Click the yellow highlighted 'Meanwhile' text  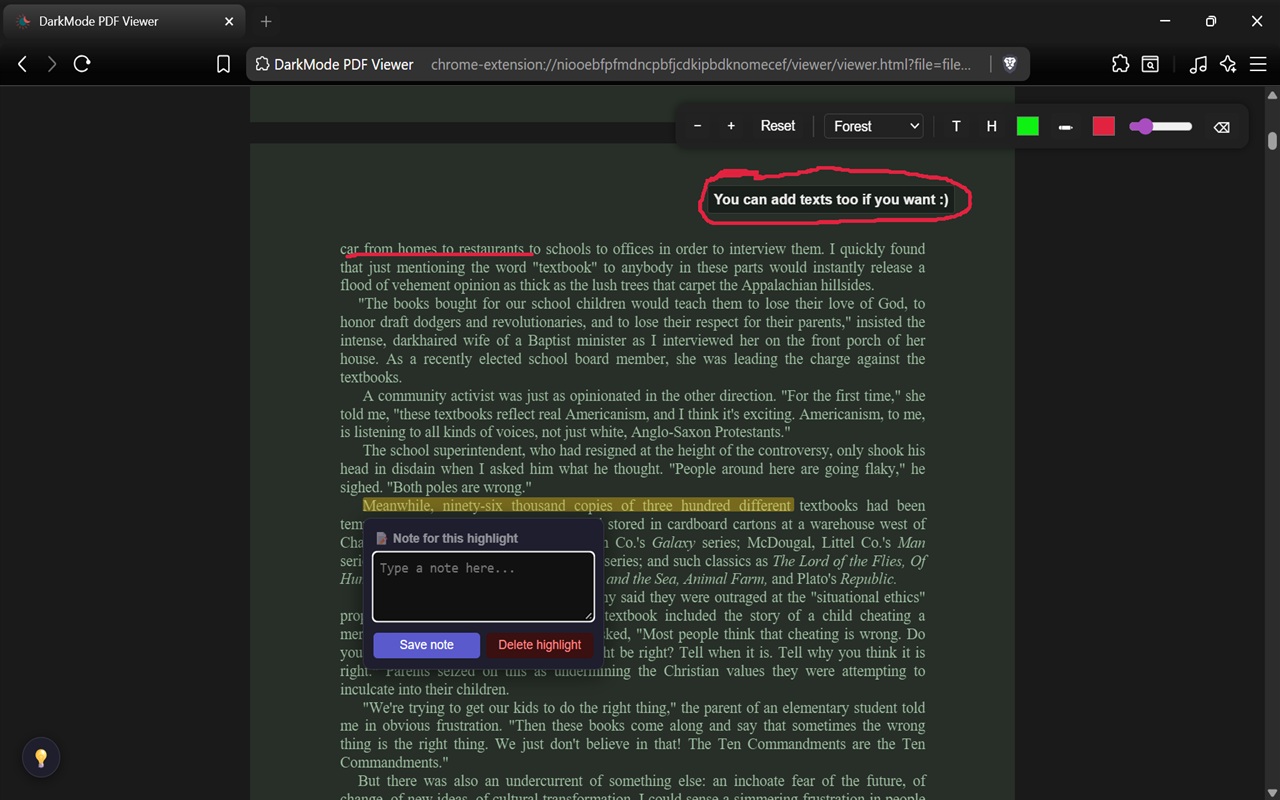pos(578,505)
